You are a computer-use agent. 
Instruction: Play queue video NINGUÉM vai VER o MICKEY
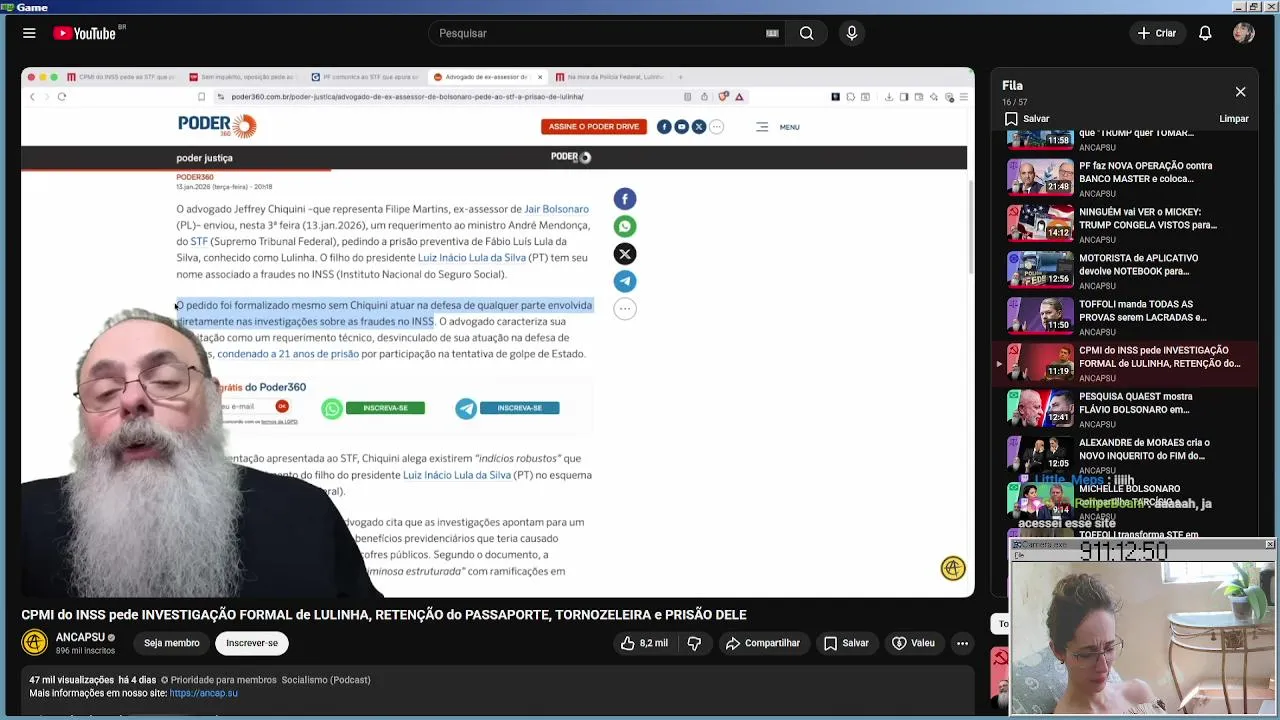coord(1127,225)
